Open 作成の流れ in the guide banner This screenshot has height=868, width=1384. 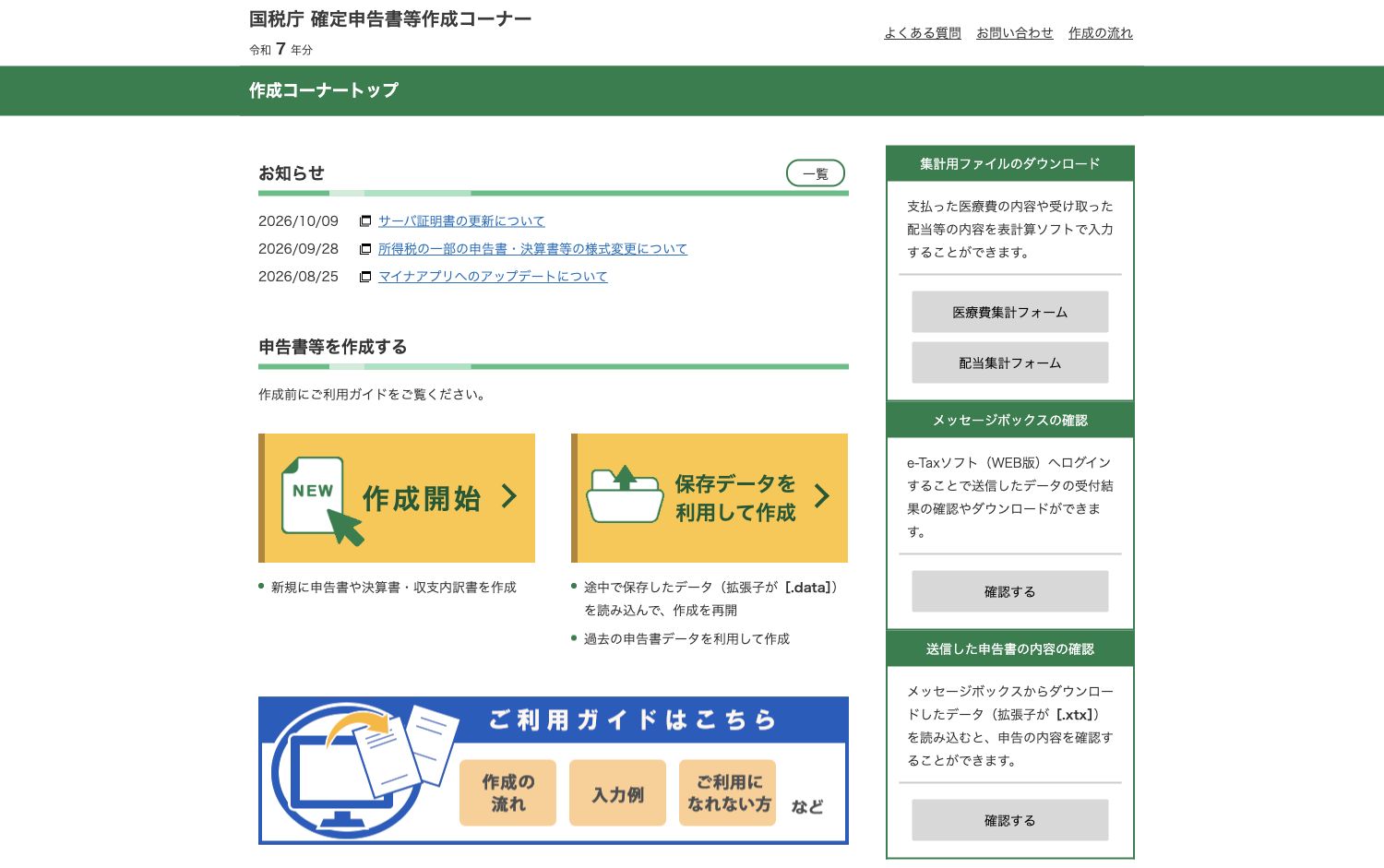coord(507,792)
